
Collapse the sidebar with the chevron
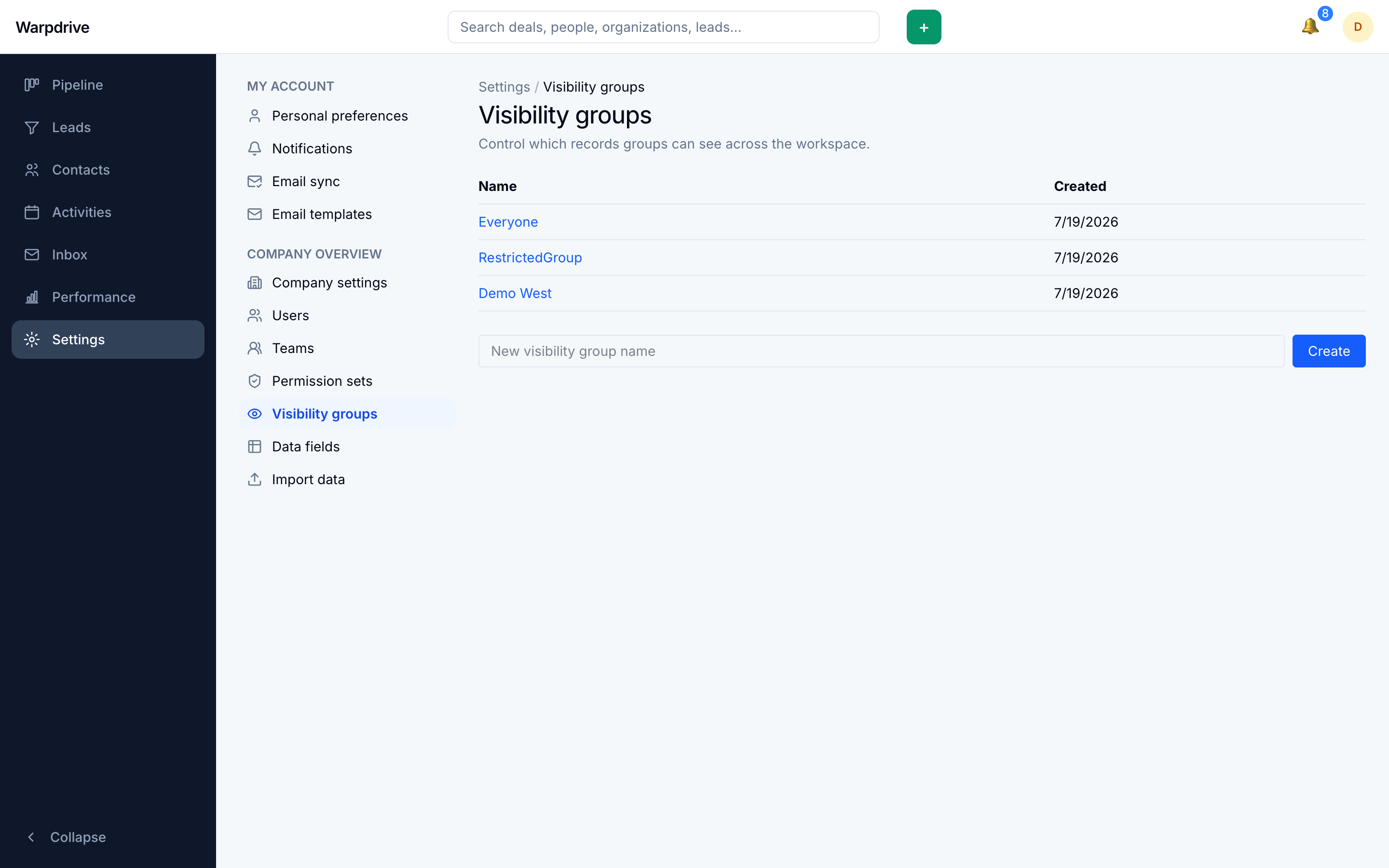(31, 837)
